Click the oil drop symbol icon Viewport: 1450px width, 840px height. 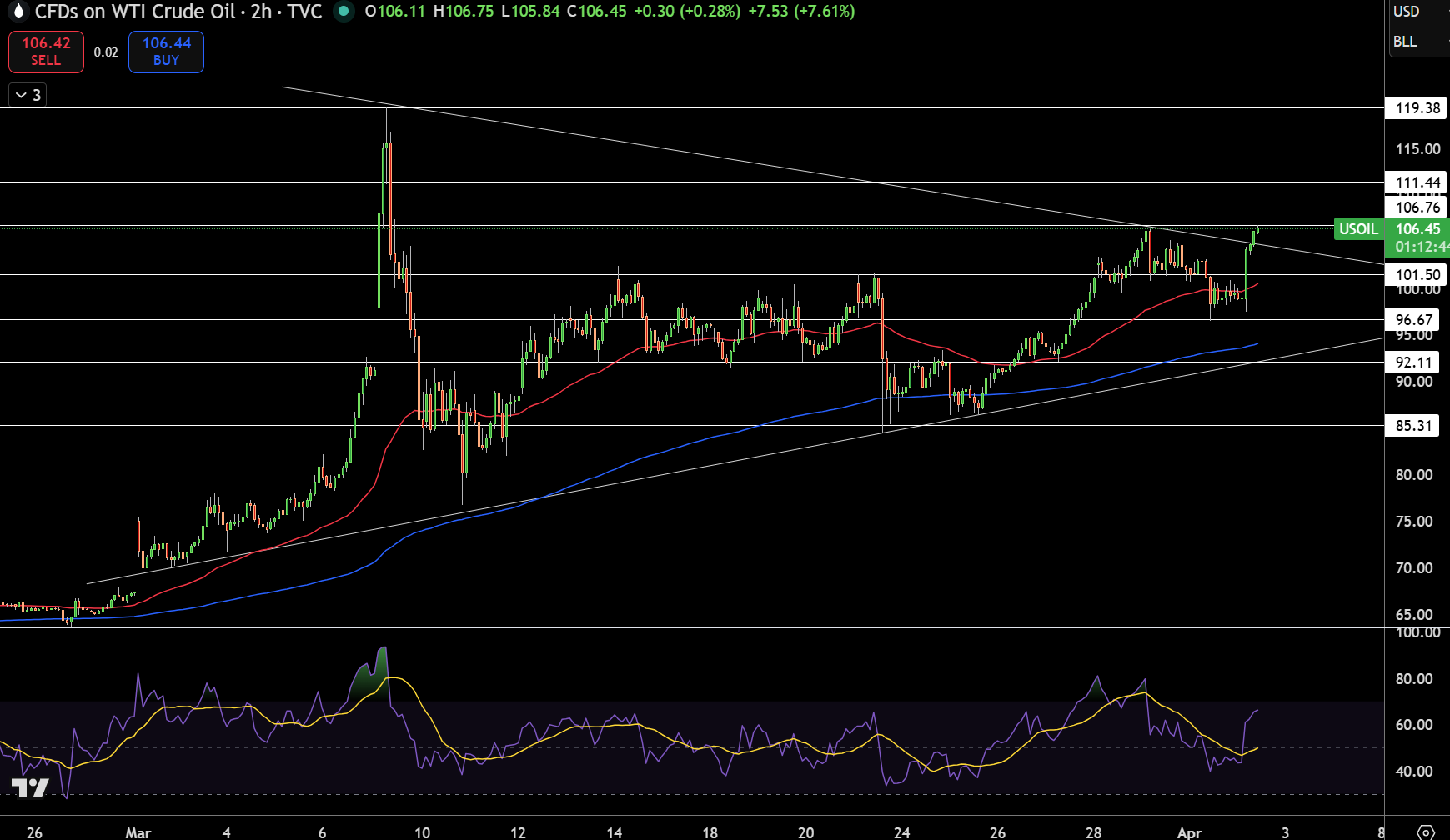[17, 12]
